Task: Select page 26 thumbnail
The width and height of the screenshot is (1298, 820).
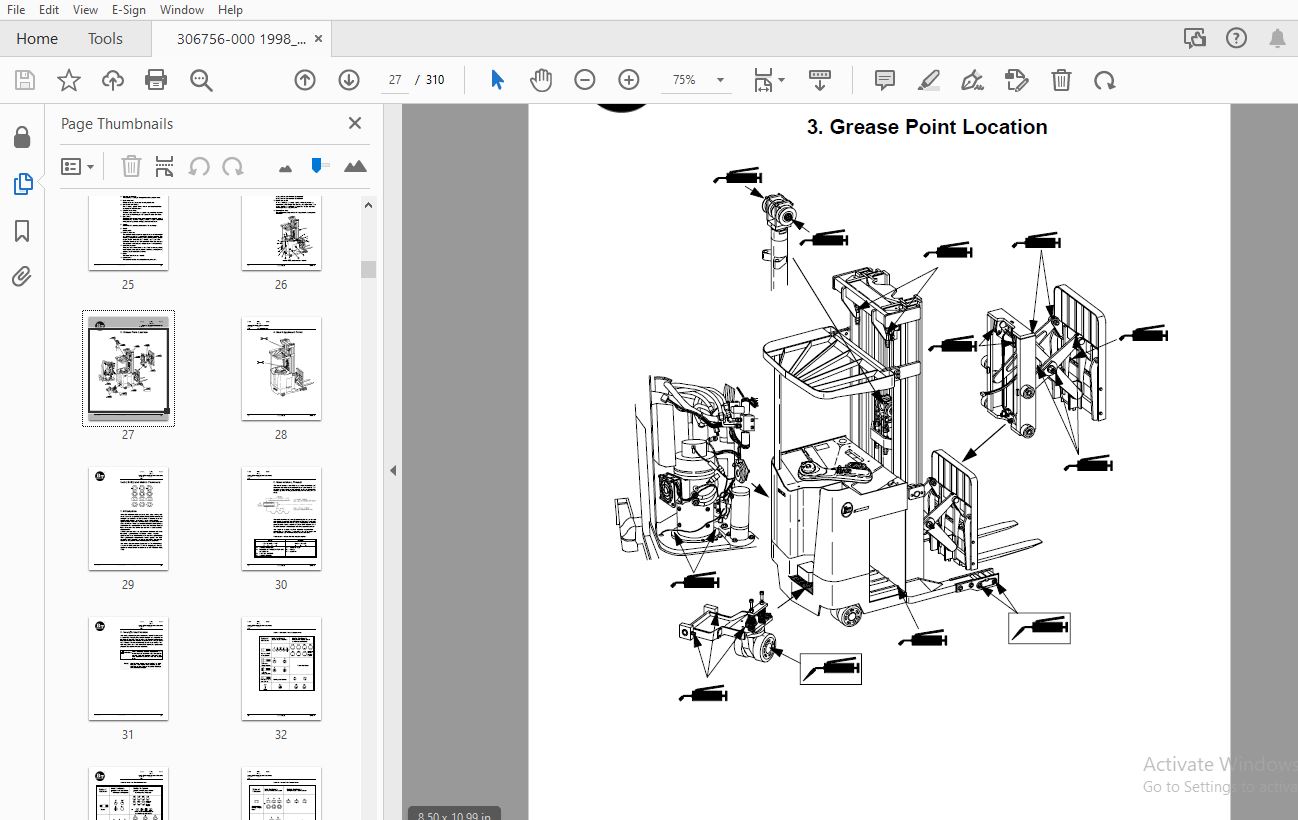Action: click(x=281, y=233)
